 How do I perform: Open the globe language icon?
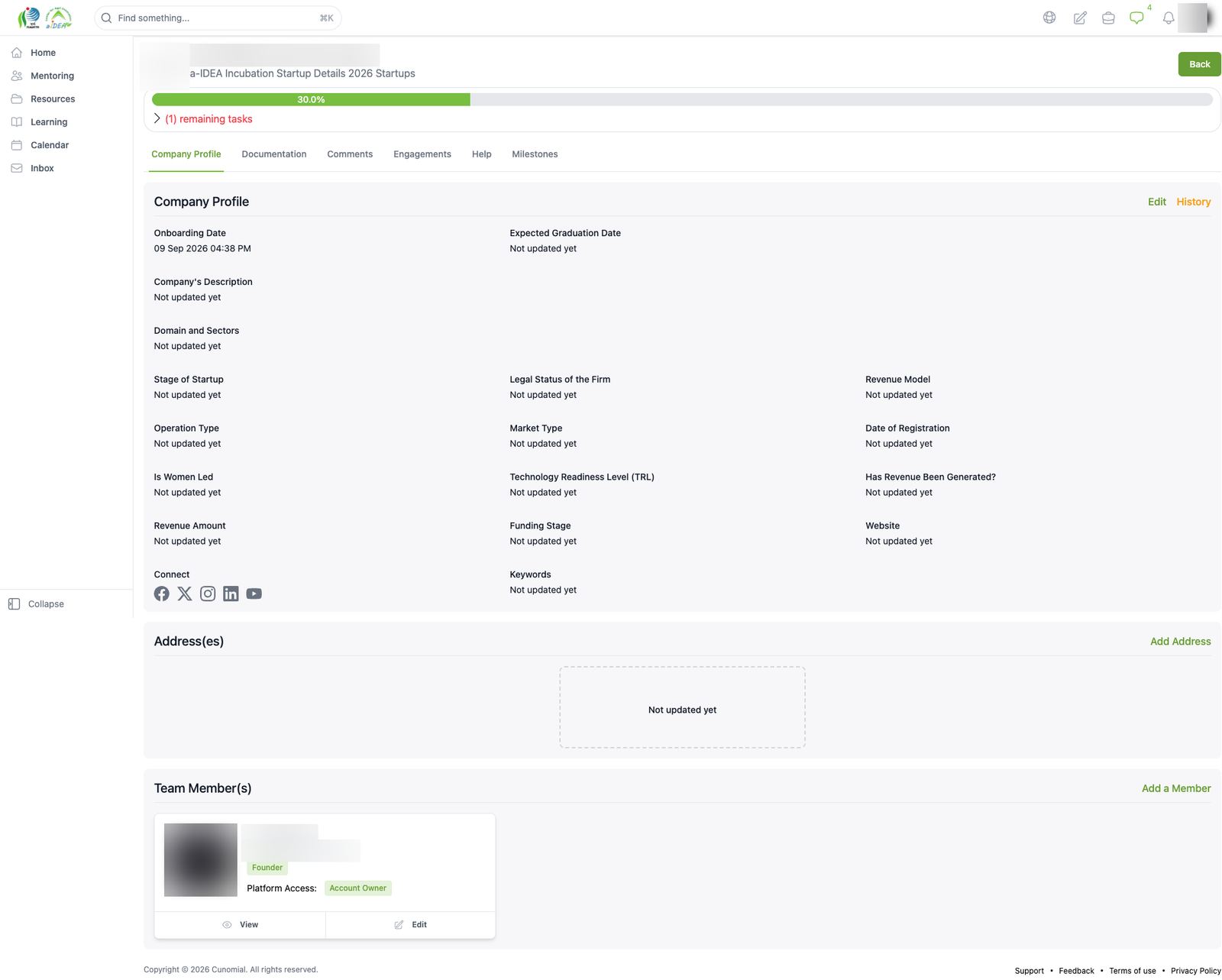(1049, 18)
